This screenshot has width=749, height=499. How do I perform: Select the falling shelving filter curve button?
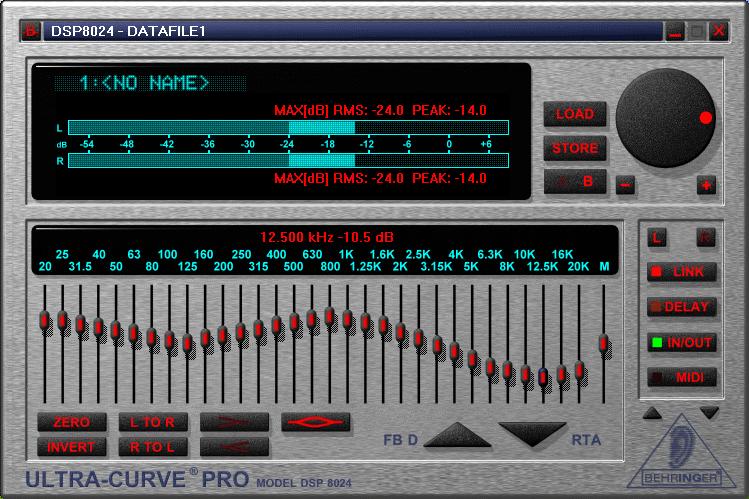(234, 422)
